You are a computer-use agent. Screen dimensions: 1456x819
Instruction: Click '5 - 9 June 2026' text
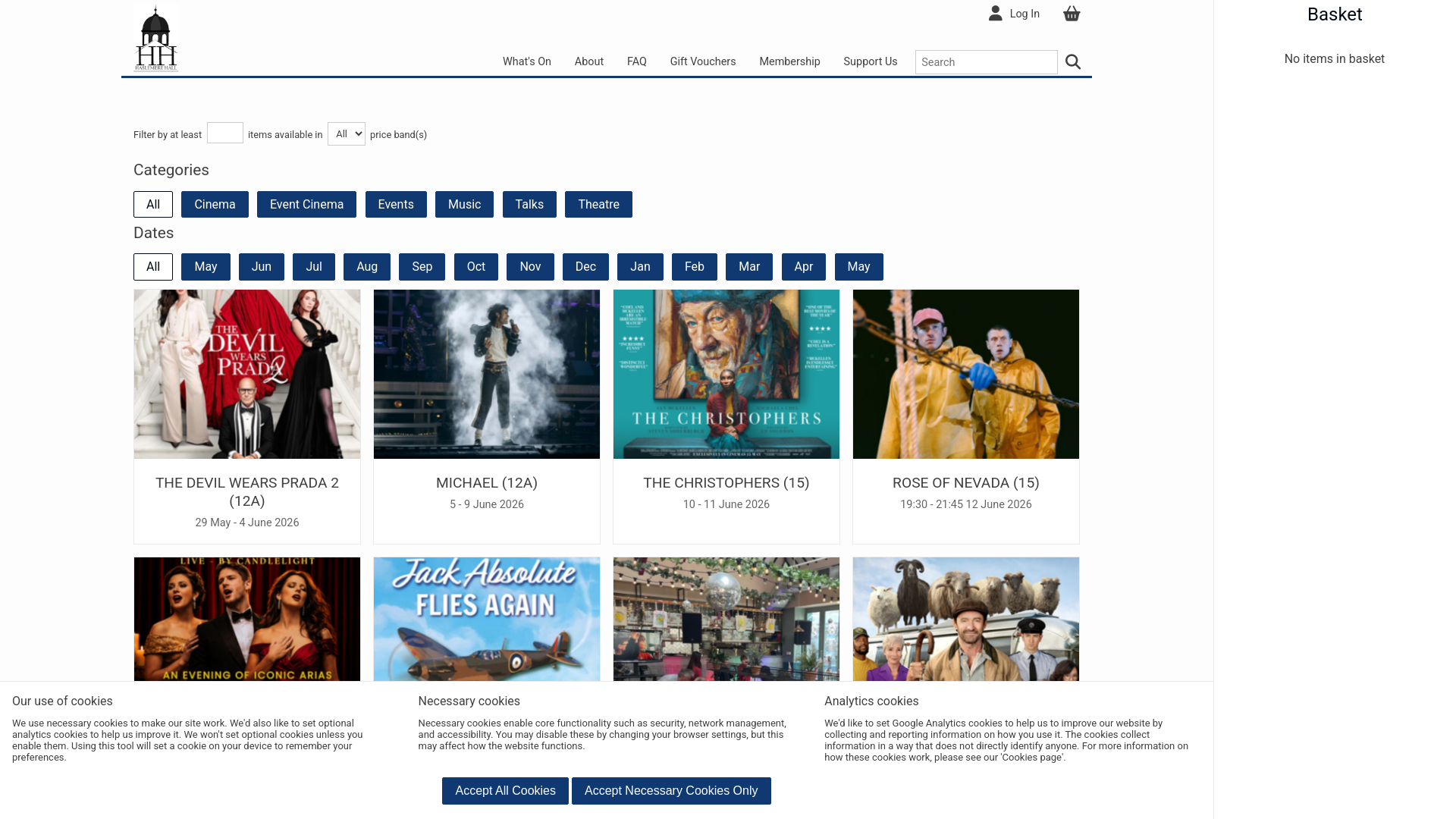(x=487, y=504)
